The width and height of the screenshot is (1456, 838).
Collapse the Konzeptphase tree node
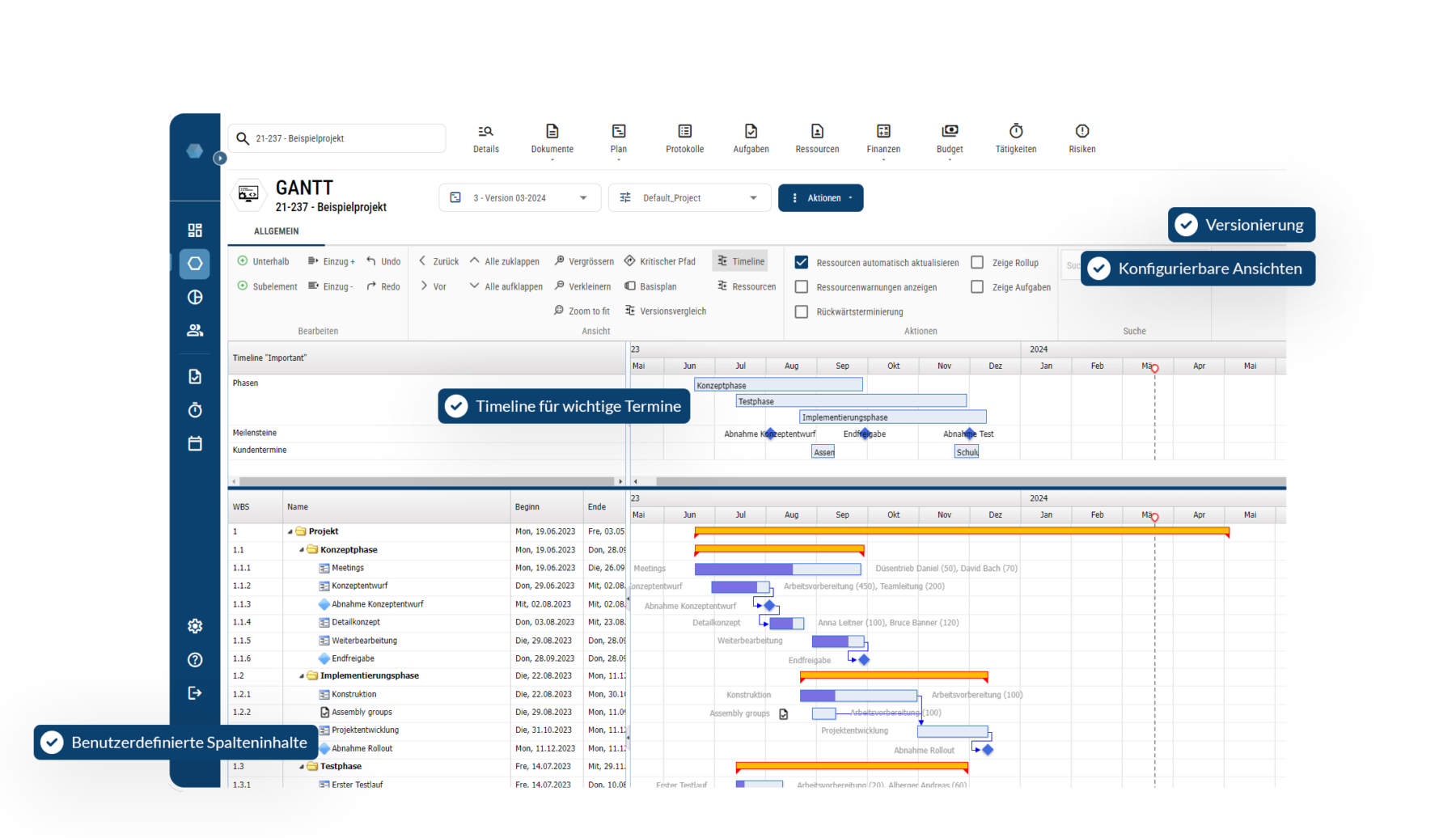point(302,550)
